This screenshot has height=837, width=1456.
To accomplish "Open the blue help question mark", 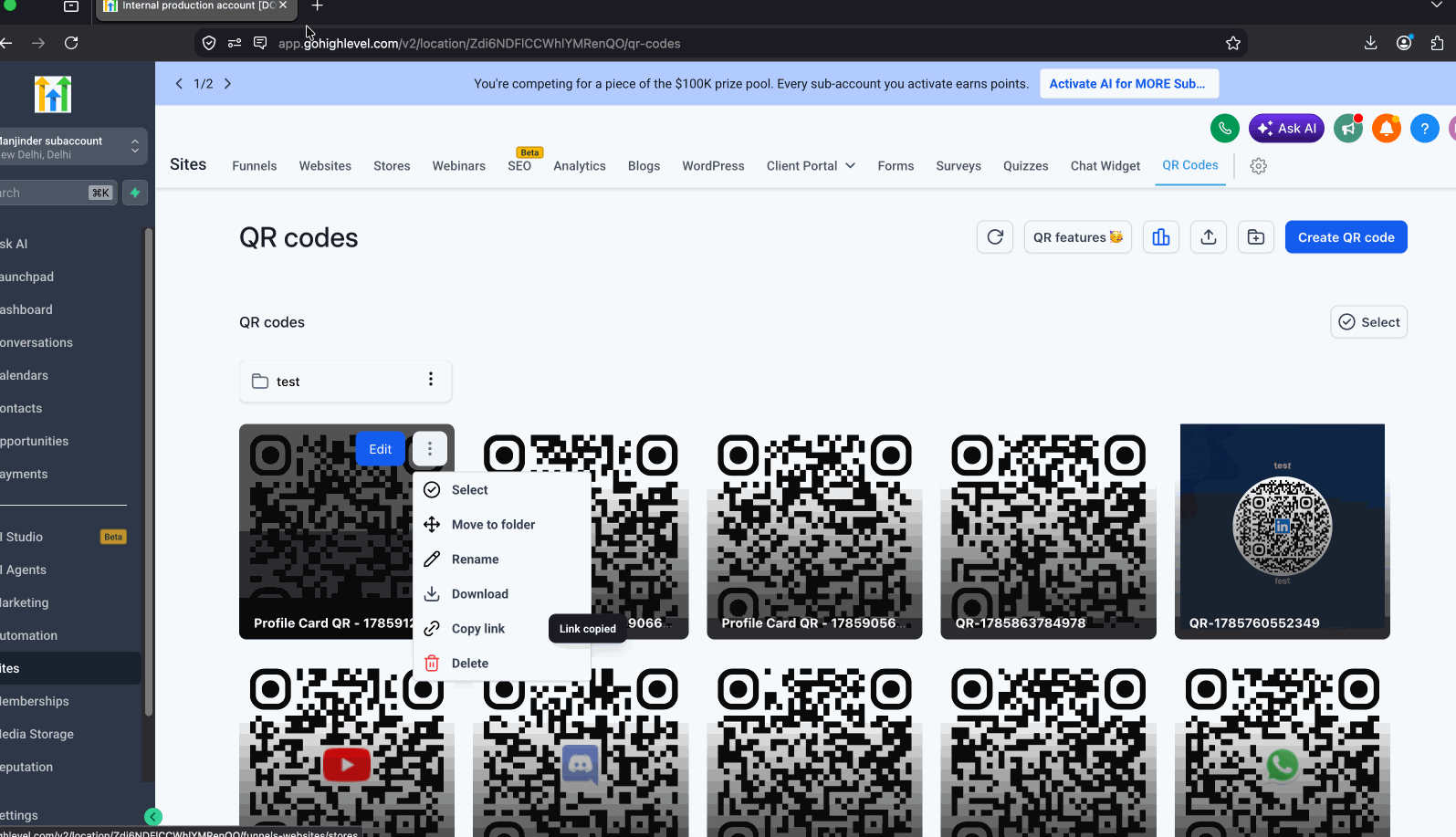I will pyautogui.click(x=1425, y=129).
